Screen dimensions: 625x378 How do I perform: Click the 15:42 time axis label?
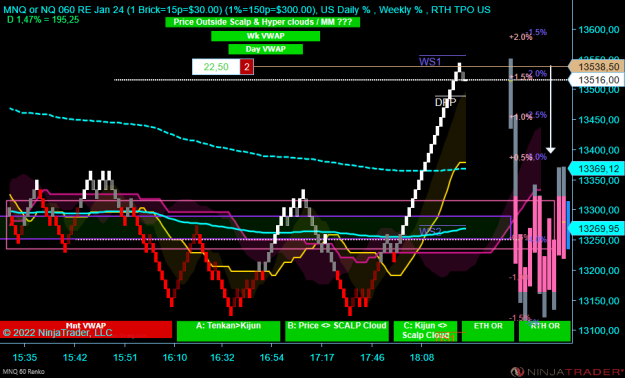click(75, 358)
